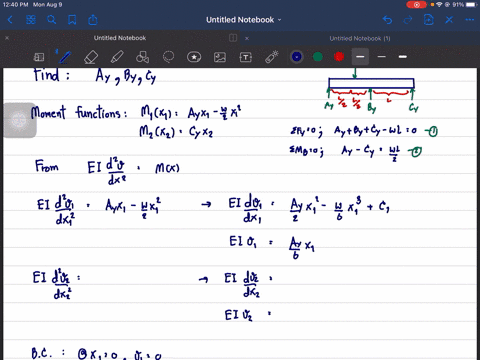Tap the beam diagram rectangle

[x=371, y=83]
